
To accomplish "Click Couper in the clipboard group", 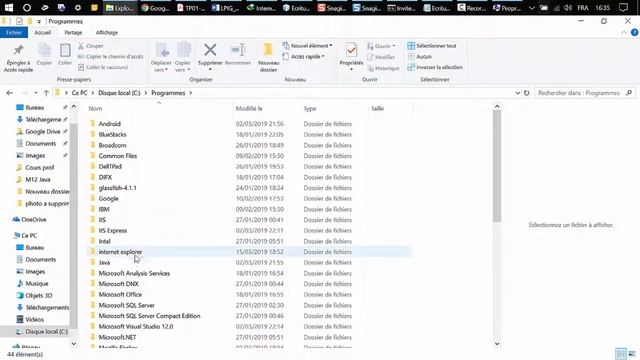I will pyautogui.click(x=91, y=46).
